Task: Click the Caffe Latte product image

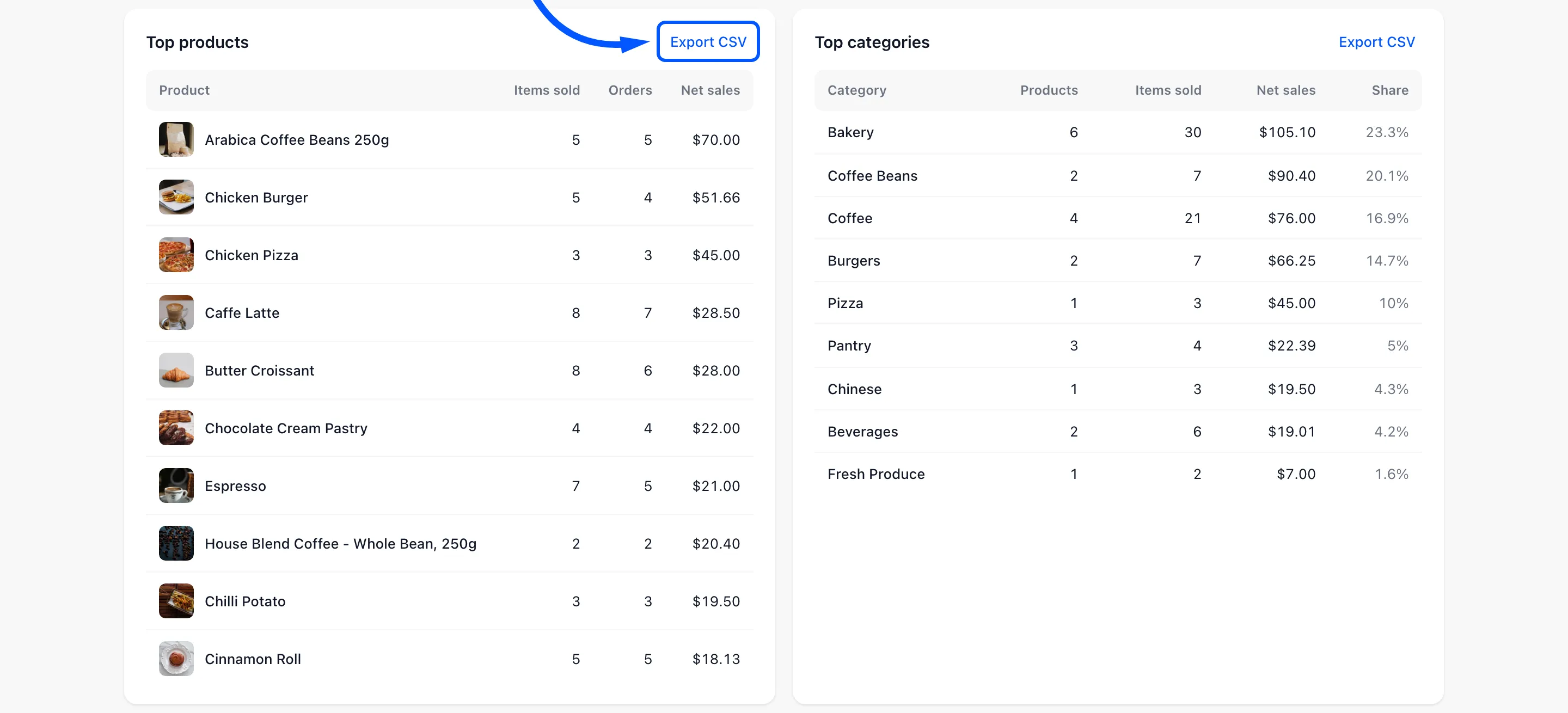Action: pos(176,313)
